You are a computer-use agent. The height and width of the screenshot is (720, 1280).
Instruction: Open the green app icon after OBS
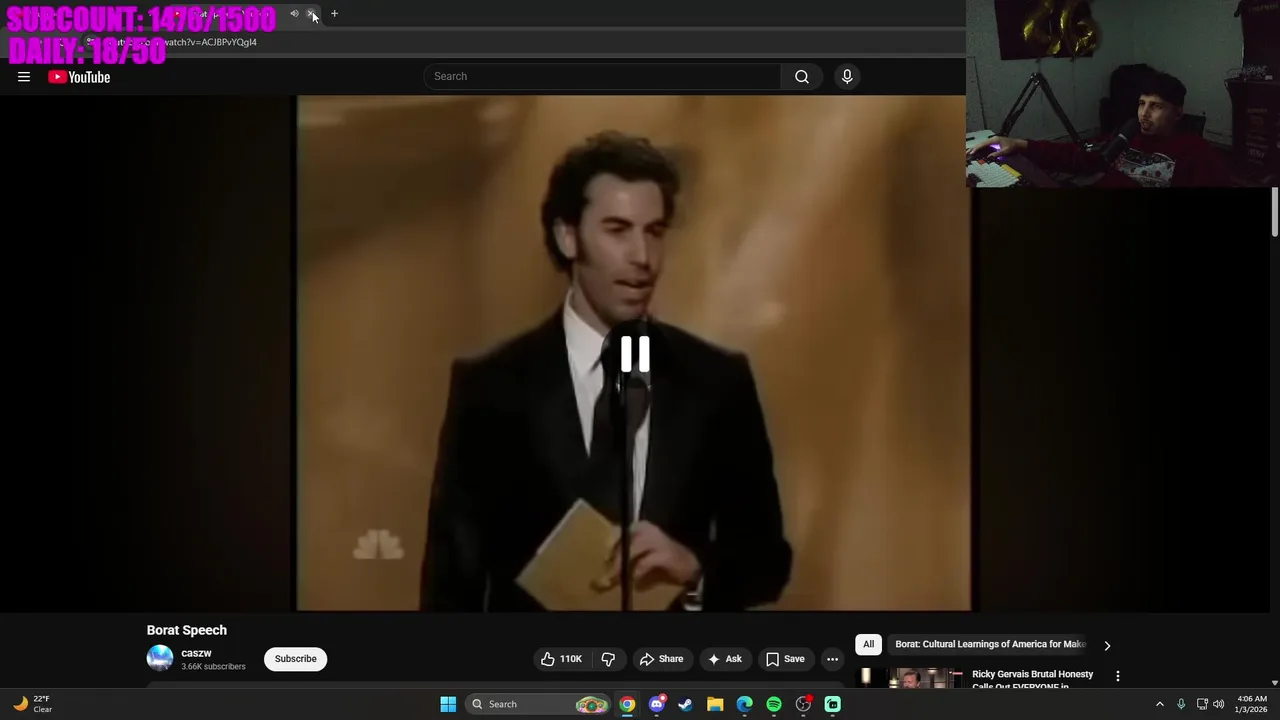(832, 704)
